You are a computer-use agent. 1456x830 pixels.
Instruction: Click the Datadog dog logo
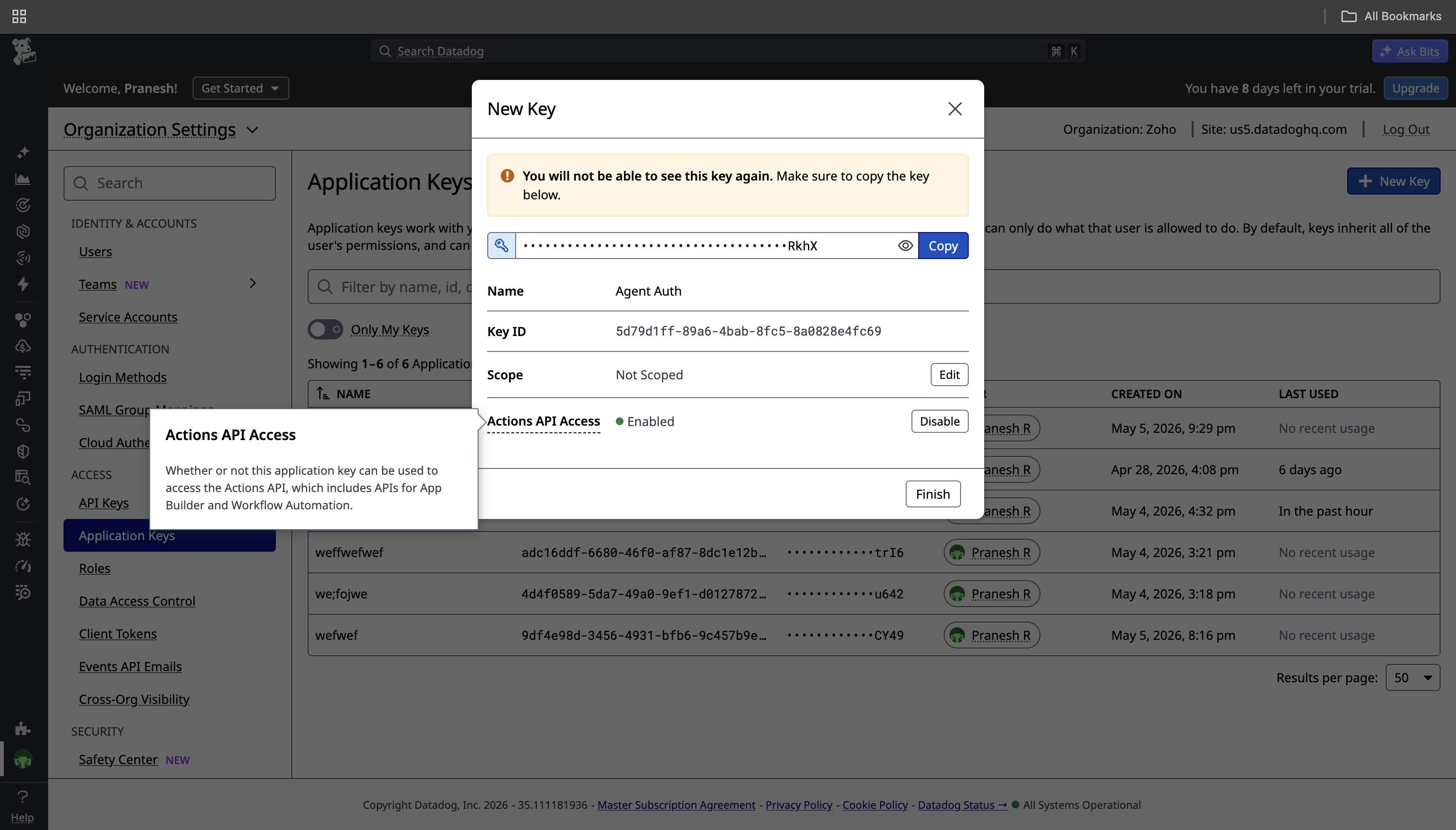pos(24,52)
